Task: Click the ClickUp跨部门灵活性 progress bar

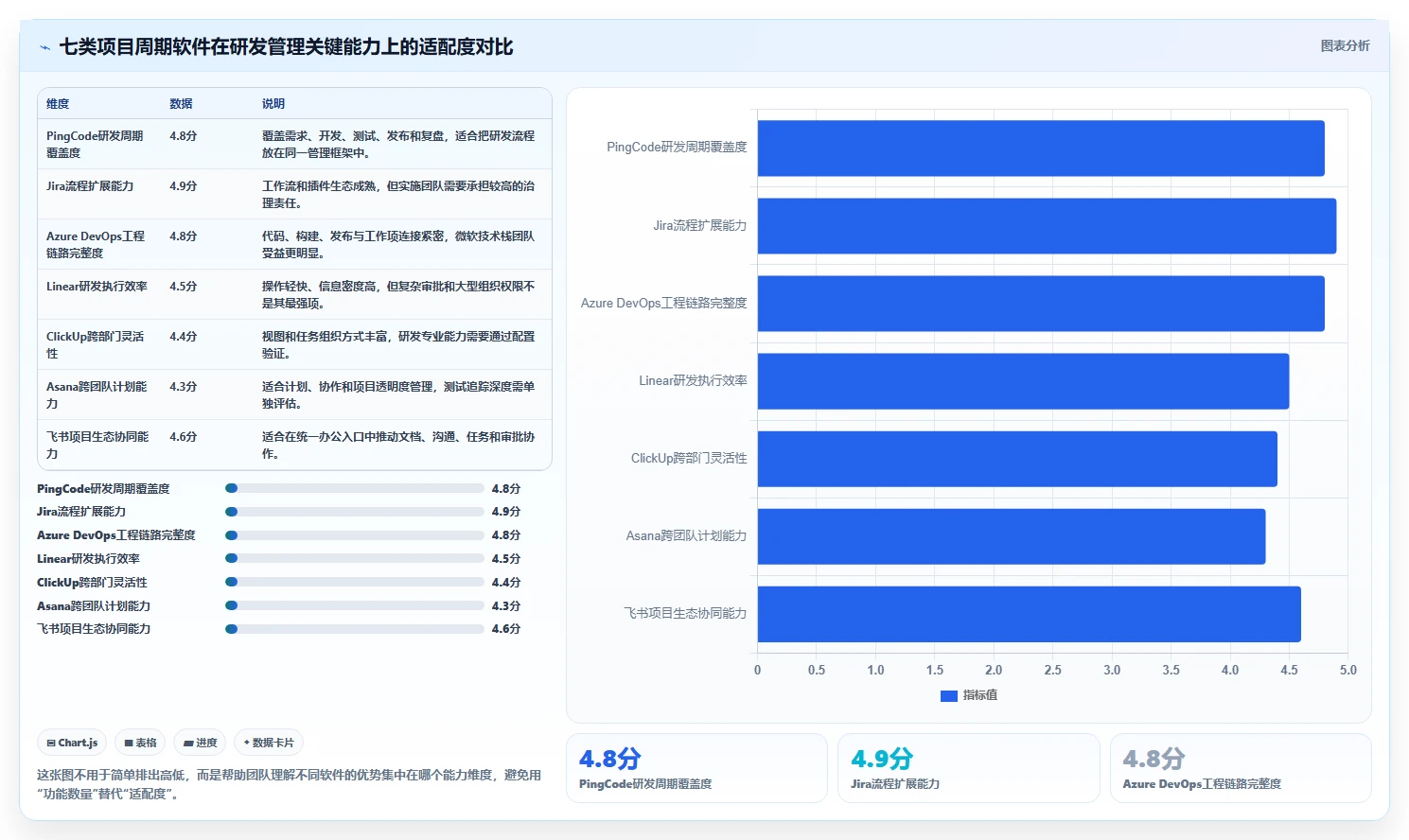Action: coord(355,583)
